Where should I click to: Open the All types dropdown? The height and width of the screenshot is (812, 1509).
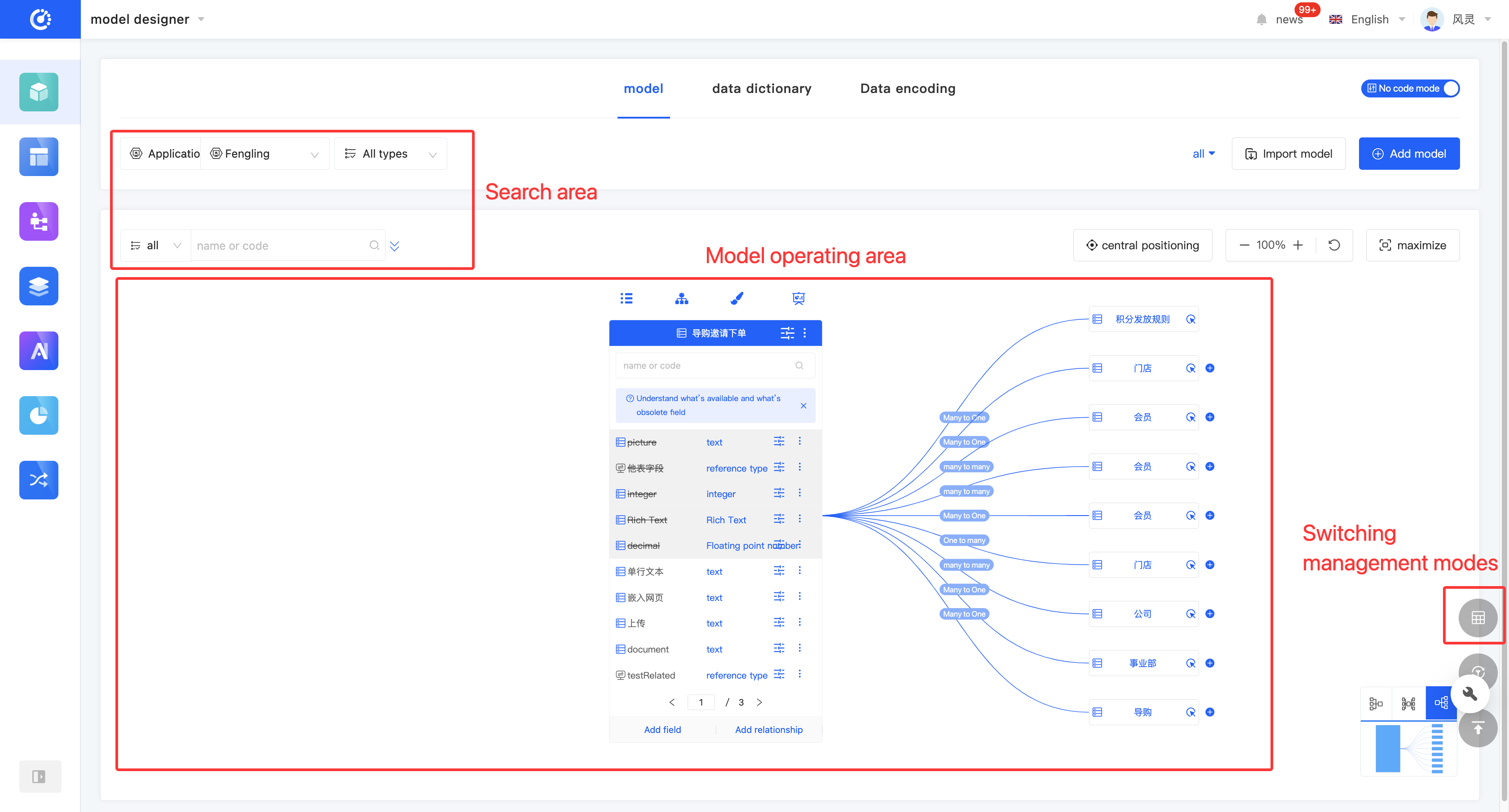click(391, 154)
